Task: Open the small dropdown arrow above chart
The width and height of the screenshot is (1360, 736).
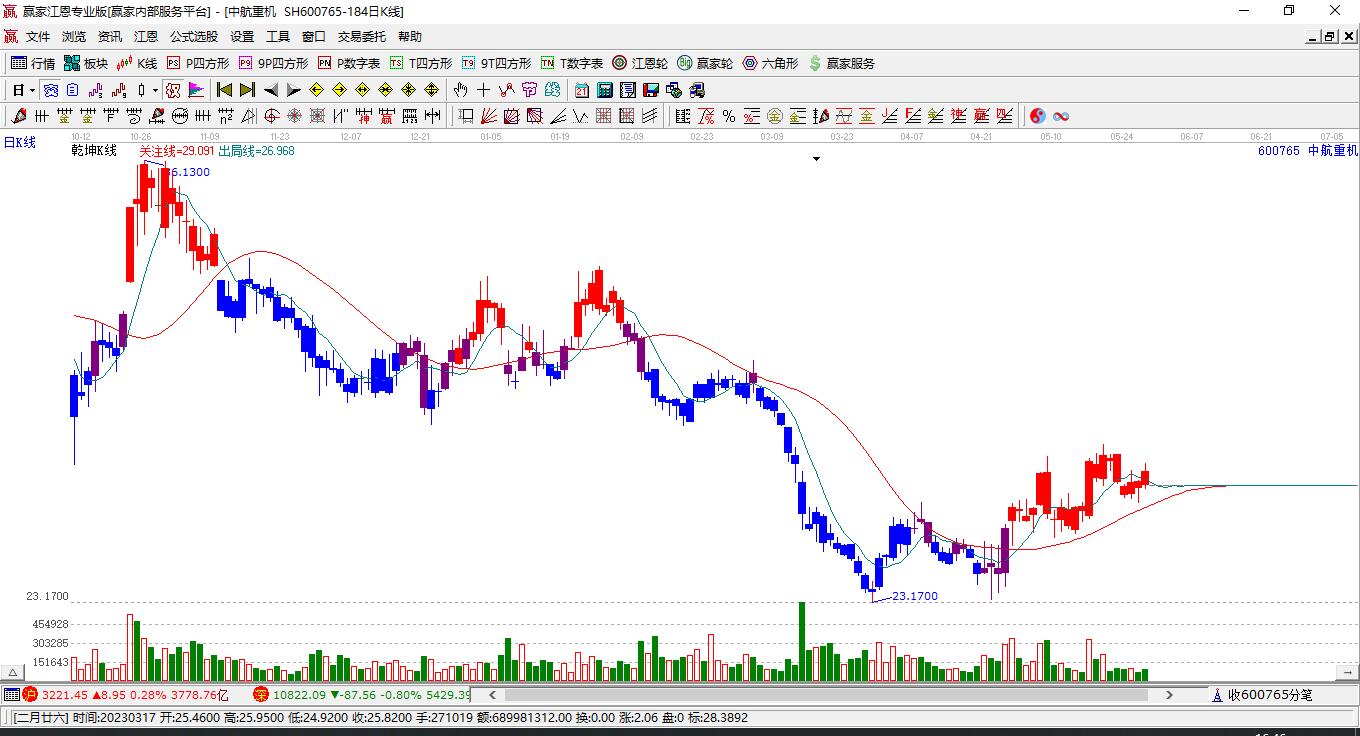Action: [x=816, y=159]
